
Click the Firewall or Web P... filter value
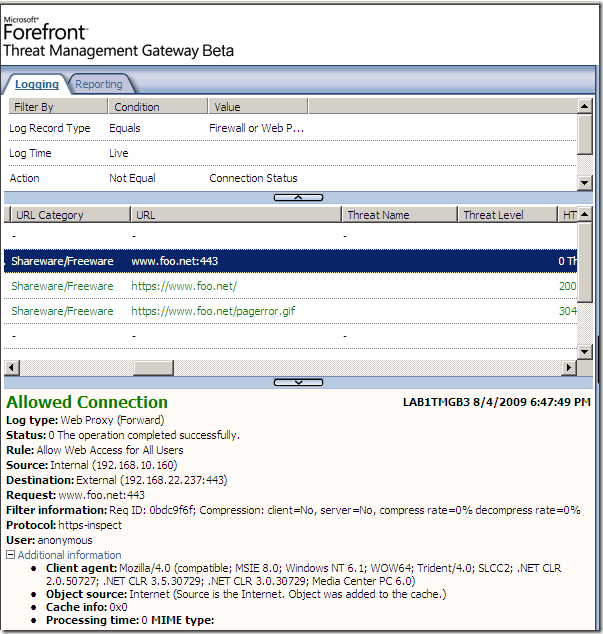(x=256, y=128)
